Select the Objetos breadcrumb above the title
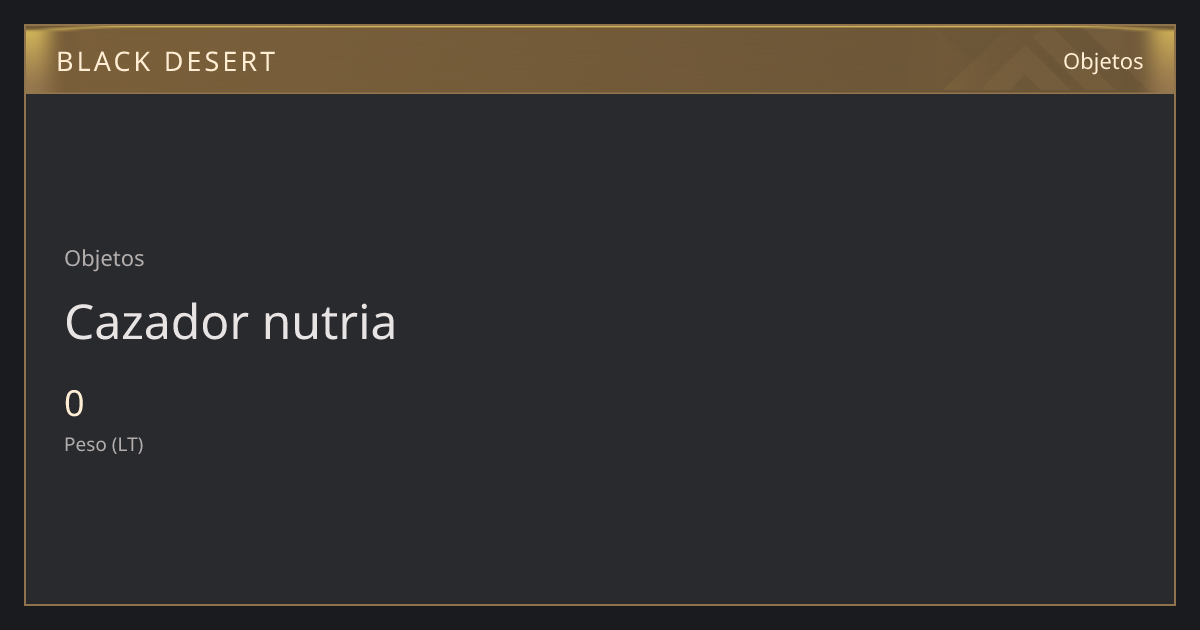The height and width of the screenshot is (630, 1200). [104, 258]
